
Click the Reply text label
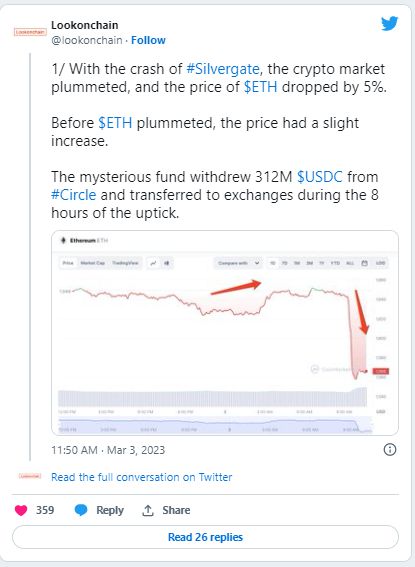(110, 510)
